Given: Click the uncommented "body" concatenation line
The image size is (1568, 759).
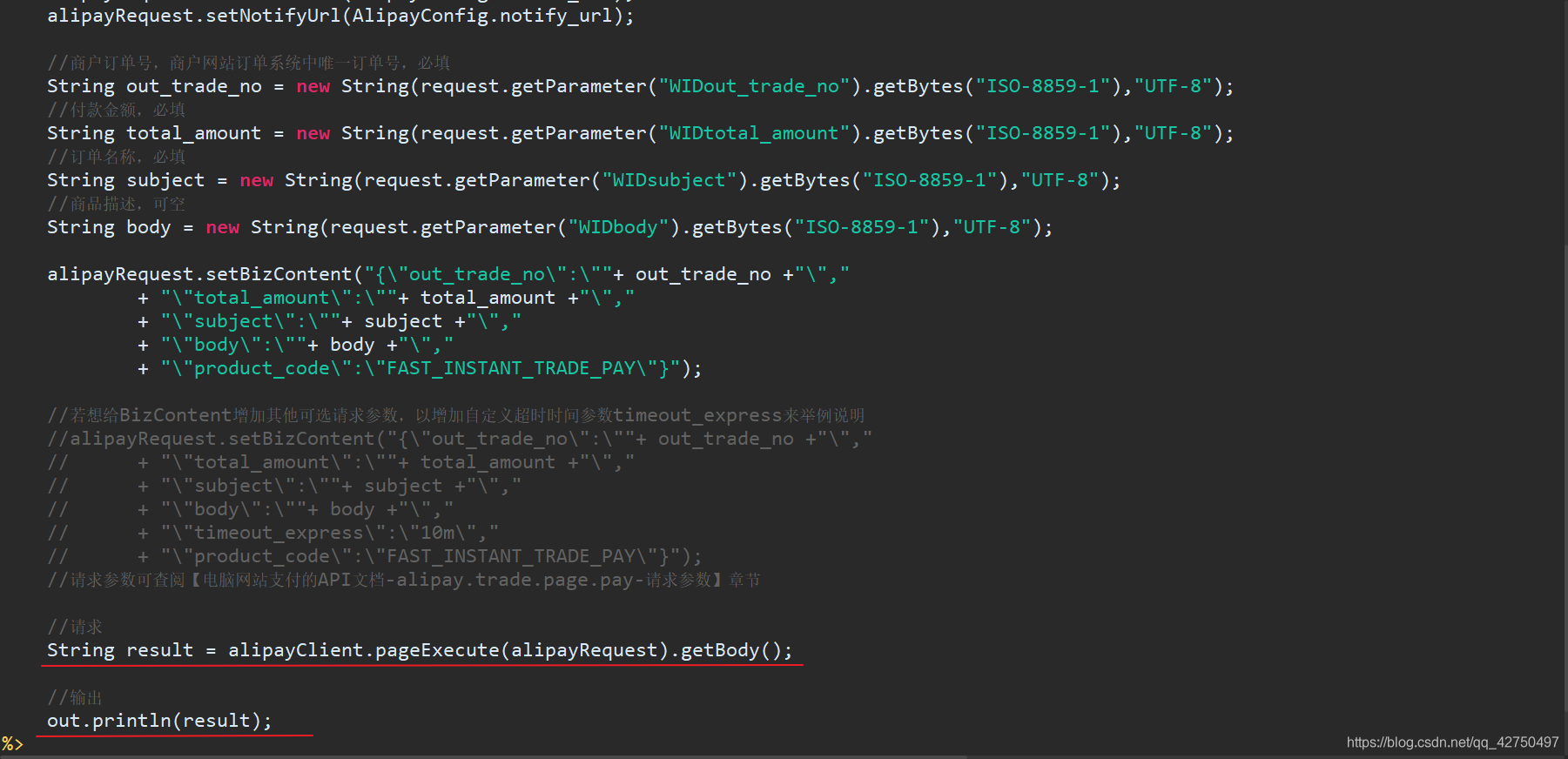Looking at the screenshot, I should coord(295,345).
